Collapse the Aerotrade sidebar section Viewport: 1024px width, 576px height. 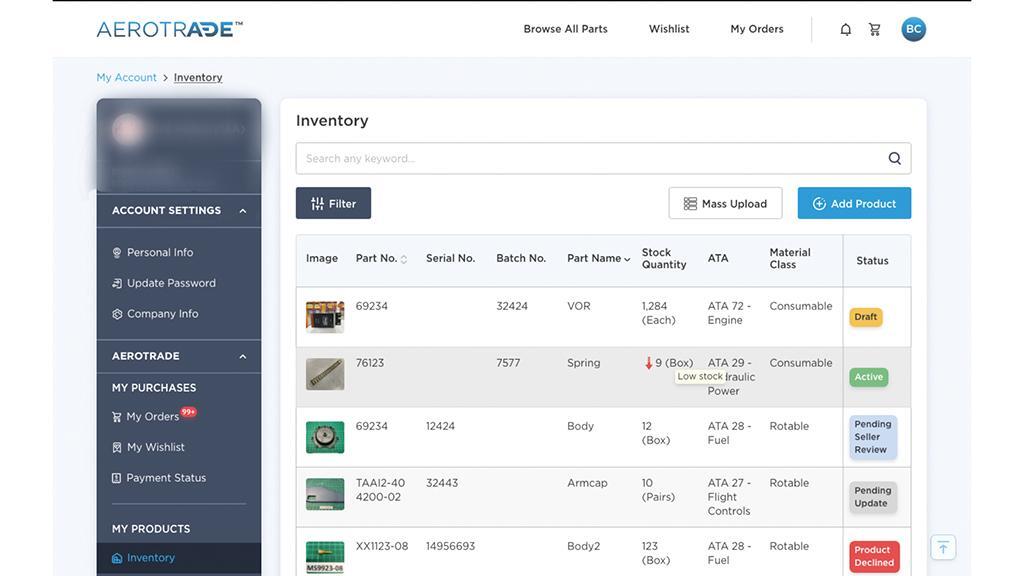point(242,356)
